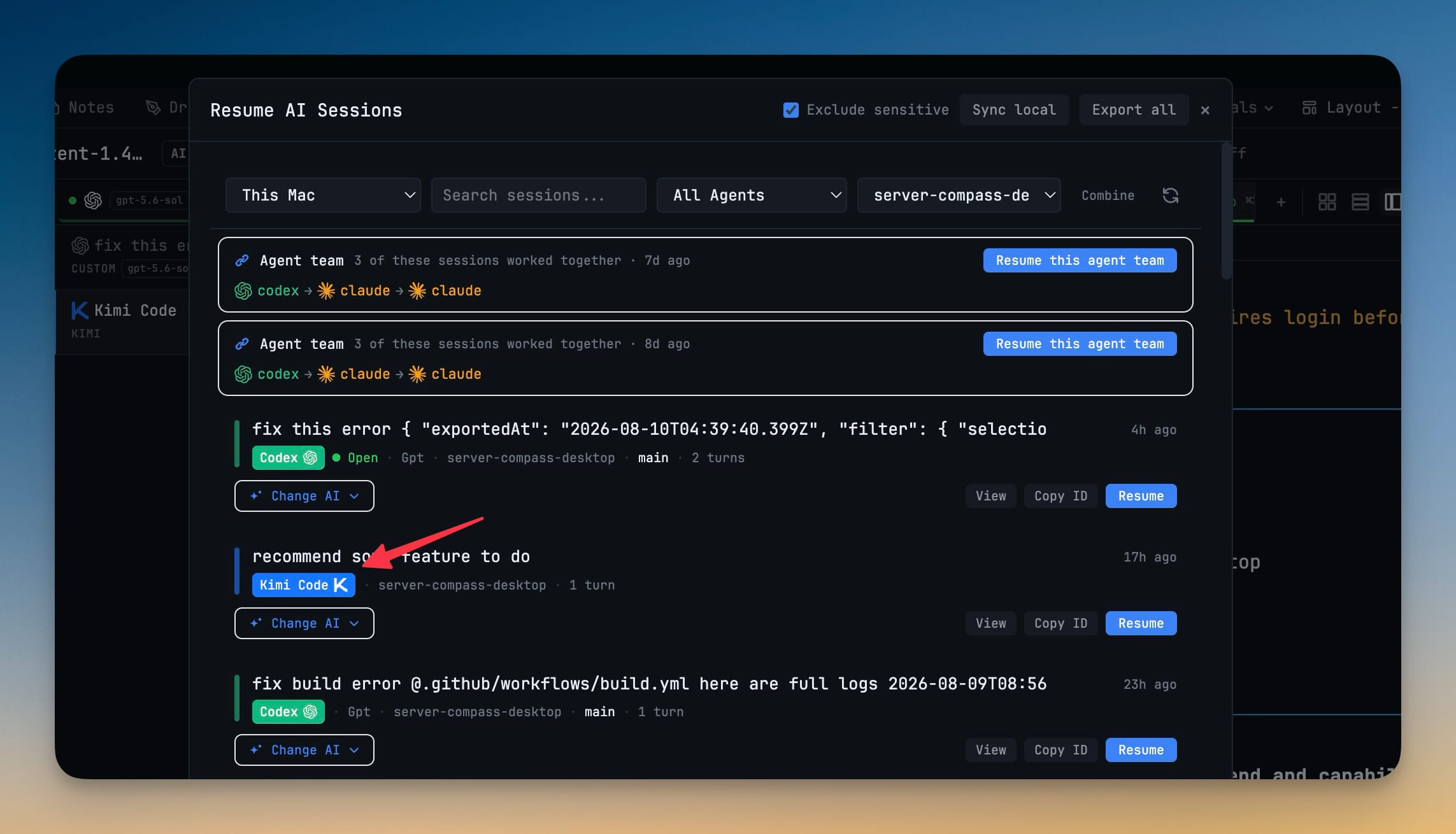Click Layout icon in background window

click(1310, 108)
